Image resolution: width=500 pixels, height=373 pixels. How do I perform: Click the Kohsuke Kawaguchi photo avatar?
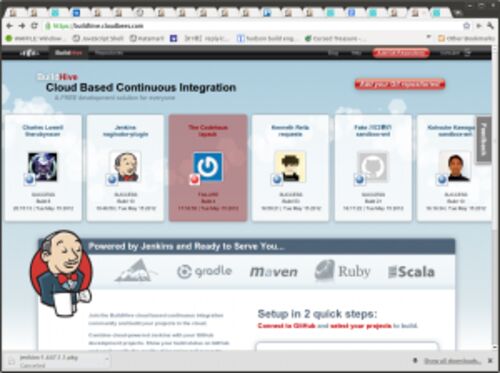[x=455, y=167]
